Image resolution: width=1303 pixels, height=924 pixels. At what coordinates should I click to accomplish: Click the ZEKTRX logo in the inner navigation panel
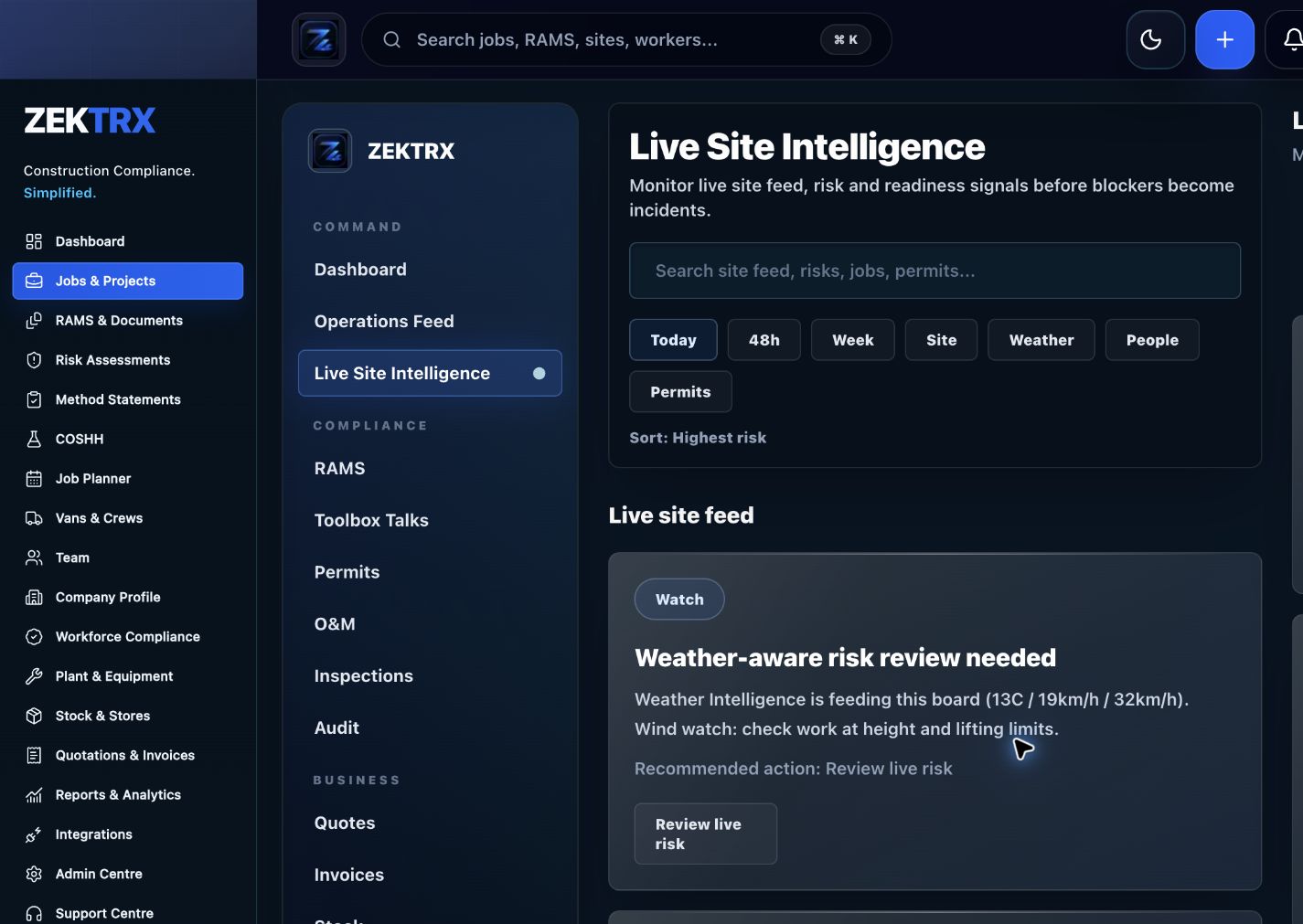pos(330,151)
